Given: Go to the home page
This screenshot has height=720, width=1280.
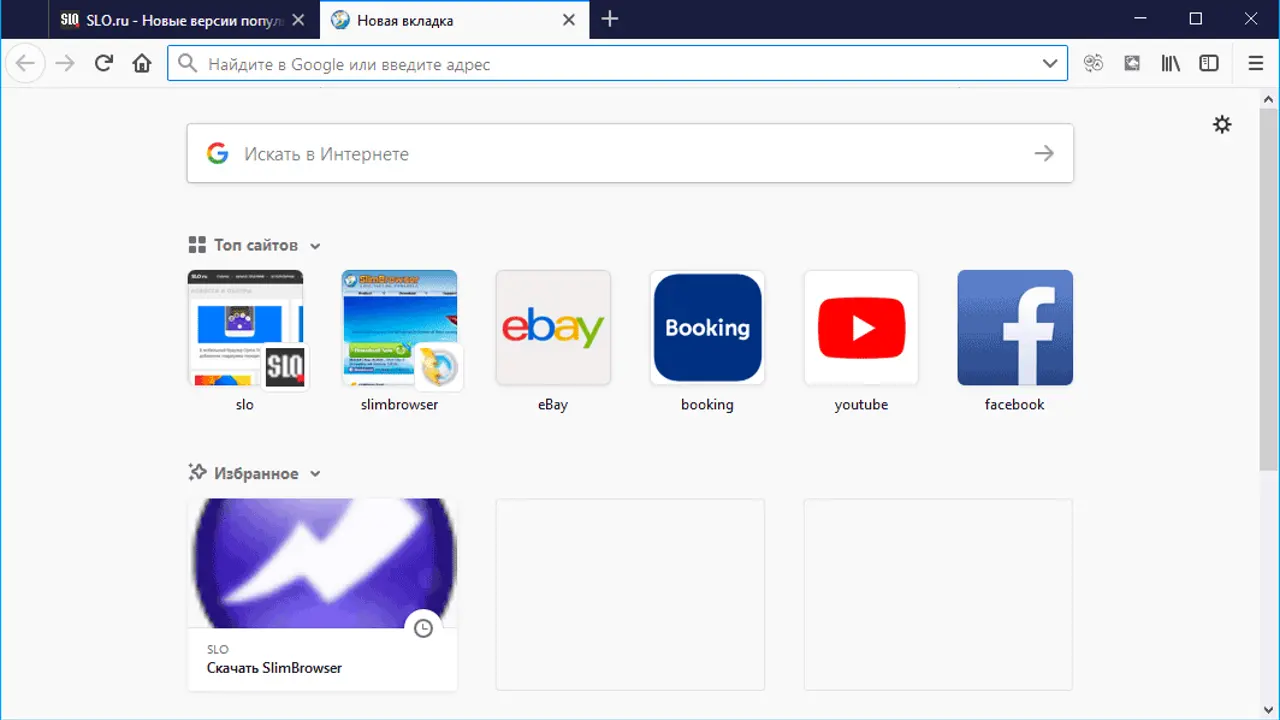Looking at the screenshot, I should [x=142, y=64].
